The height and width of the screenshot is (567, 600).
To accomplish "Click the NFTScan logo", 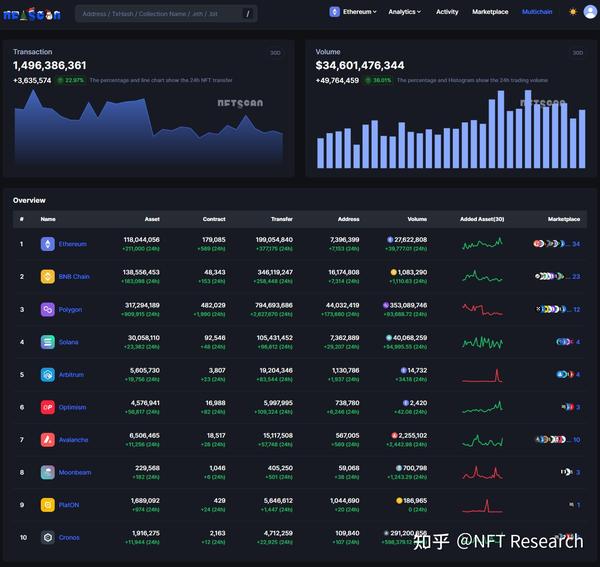I will tap(32, 15).
